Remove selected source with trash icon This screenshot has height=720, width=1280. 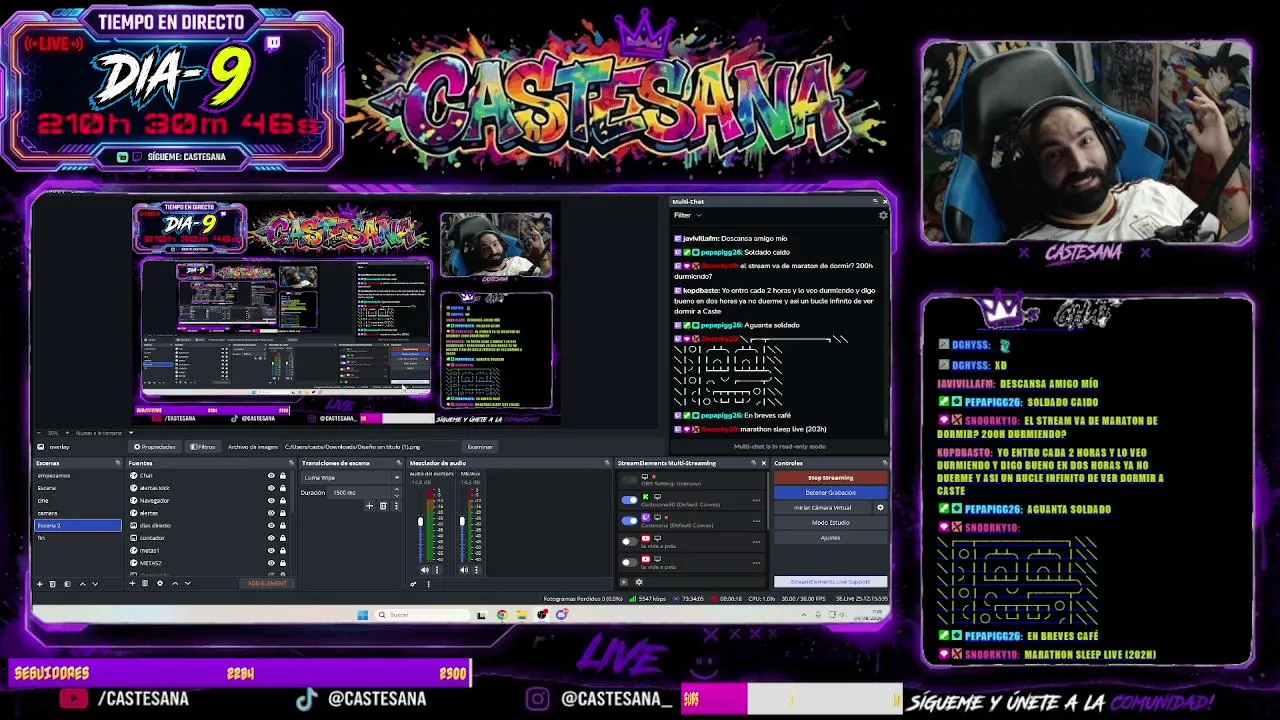pos(145,583)
